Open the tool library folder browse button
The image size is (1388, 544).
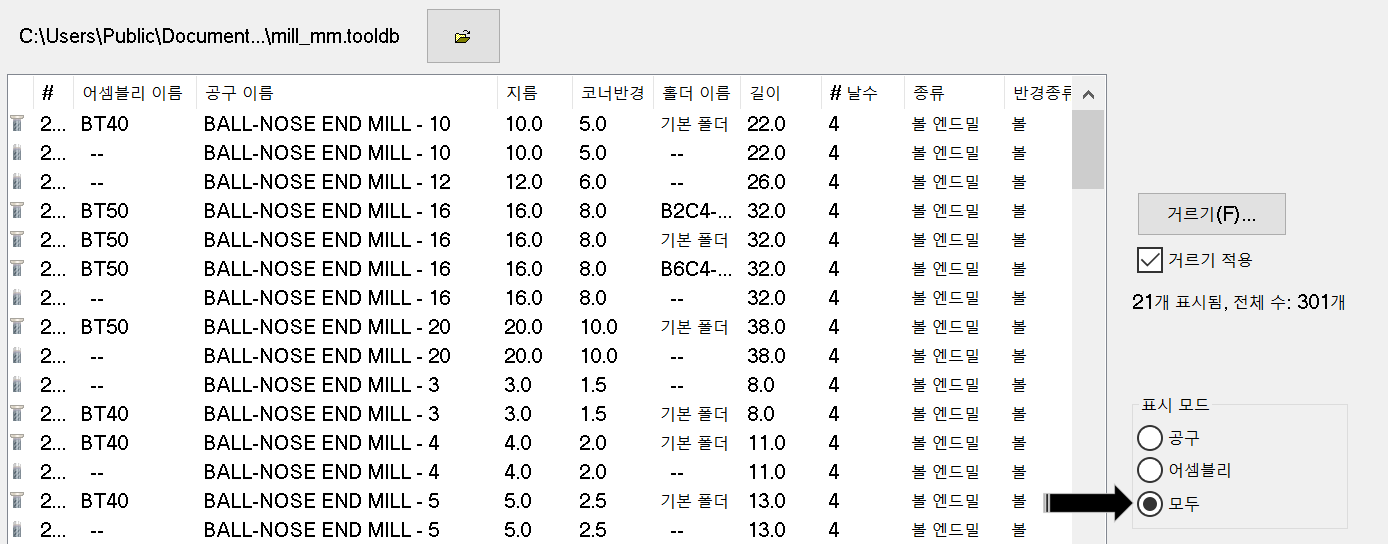pyautogui.click(x=463, y=36)
